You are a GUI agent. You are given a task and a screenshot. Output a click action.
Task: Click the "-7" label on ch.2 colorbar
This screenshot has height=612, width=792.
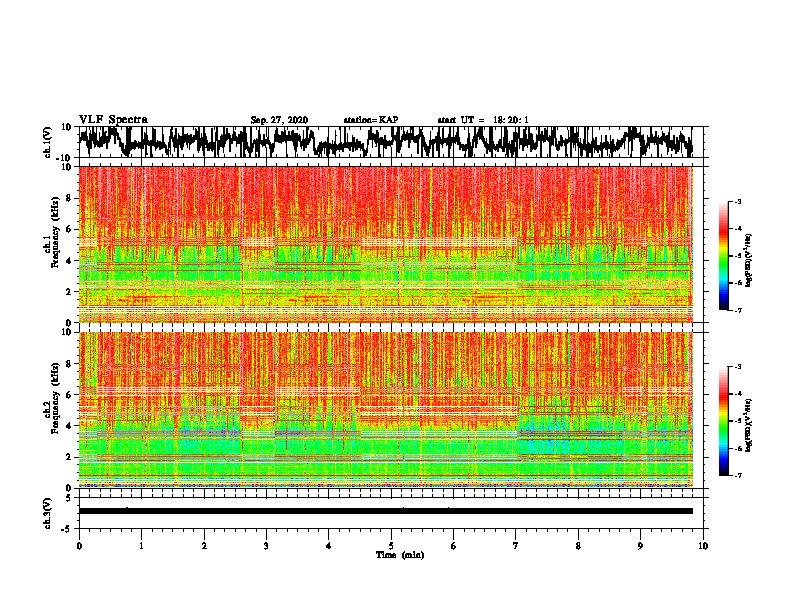coord(737,475)
